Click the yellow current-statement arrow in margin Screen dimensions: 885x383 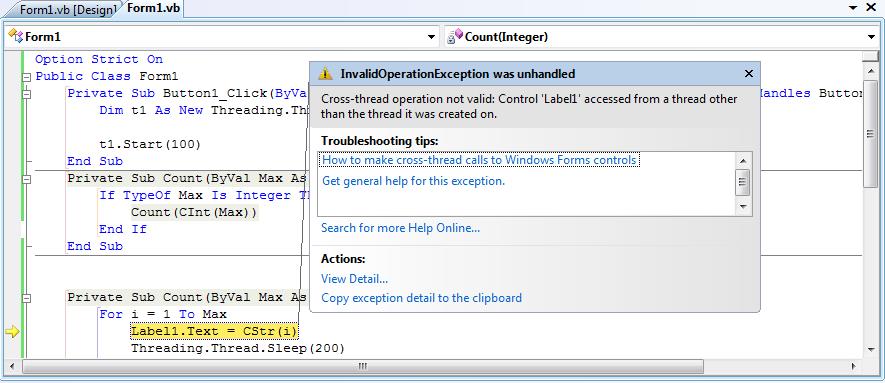coord(12,332)
